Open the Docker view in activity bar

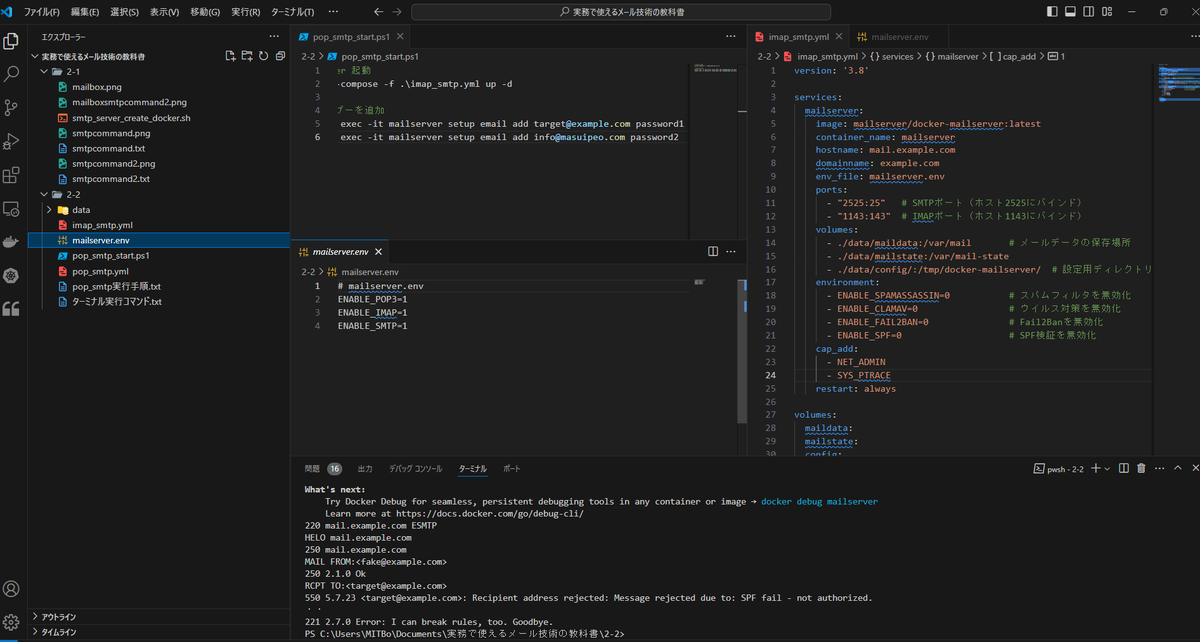12,242
